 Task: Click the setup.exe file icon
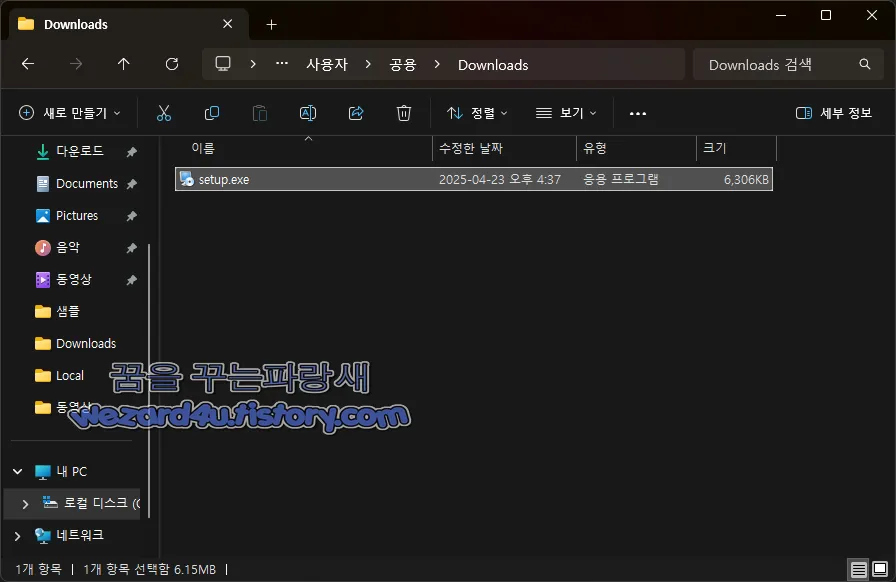(186, 179)
